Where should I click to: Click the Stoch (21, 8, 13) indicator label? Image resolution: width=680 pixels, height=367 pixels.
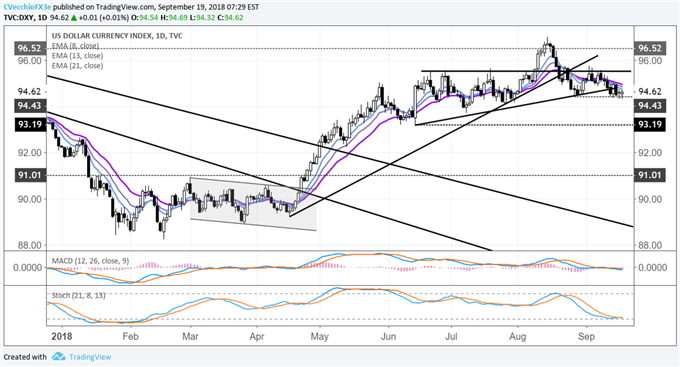(78, 295)
